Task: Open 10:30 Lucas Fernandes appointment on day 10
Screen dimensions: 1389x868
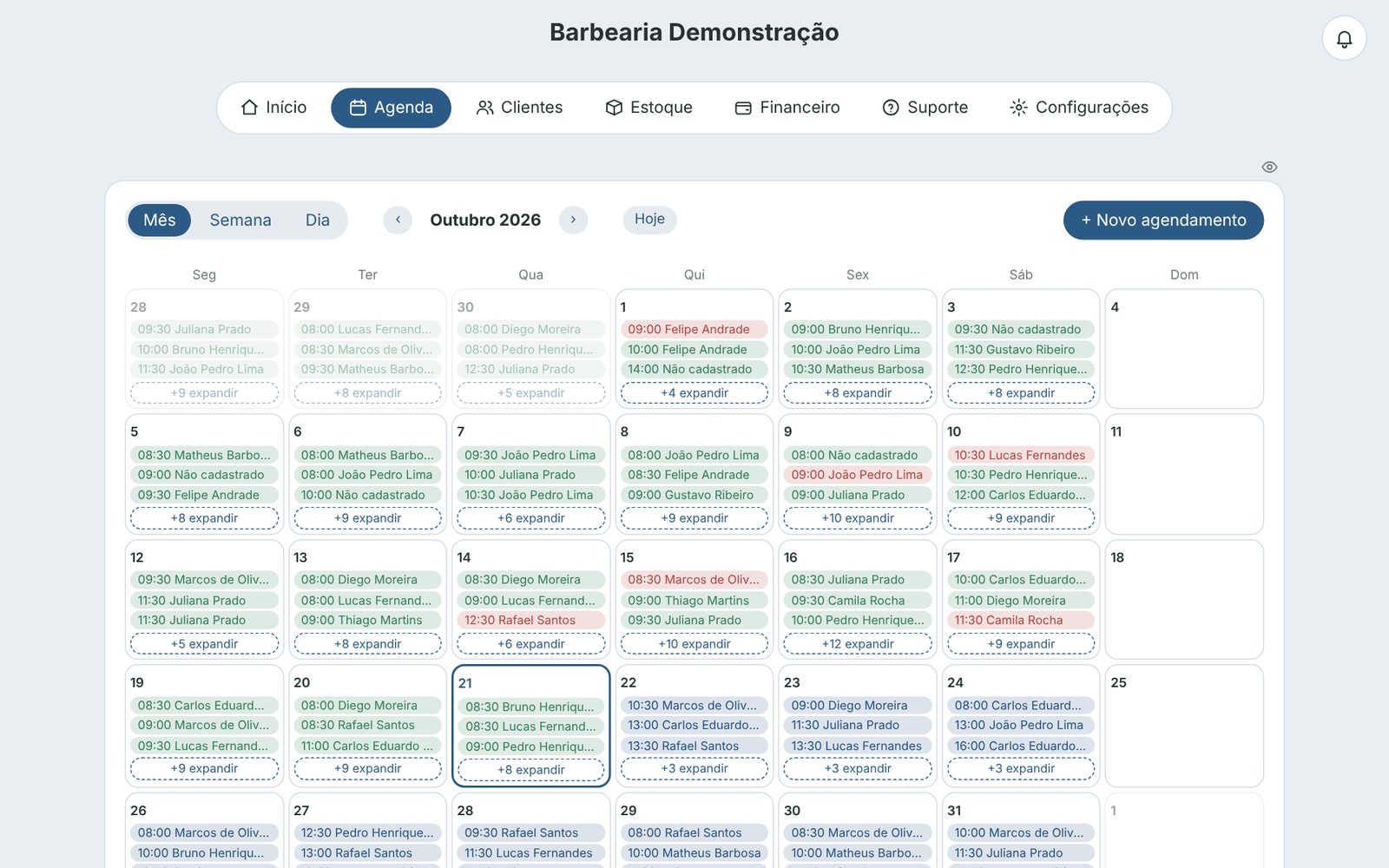Action: (x=1021, y=455)
